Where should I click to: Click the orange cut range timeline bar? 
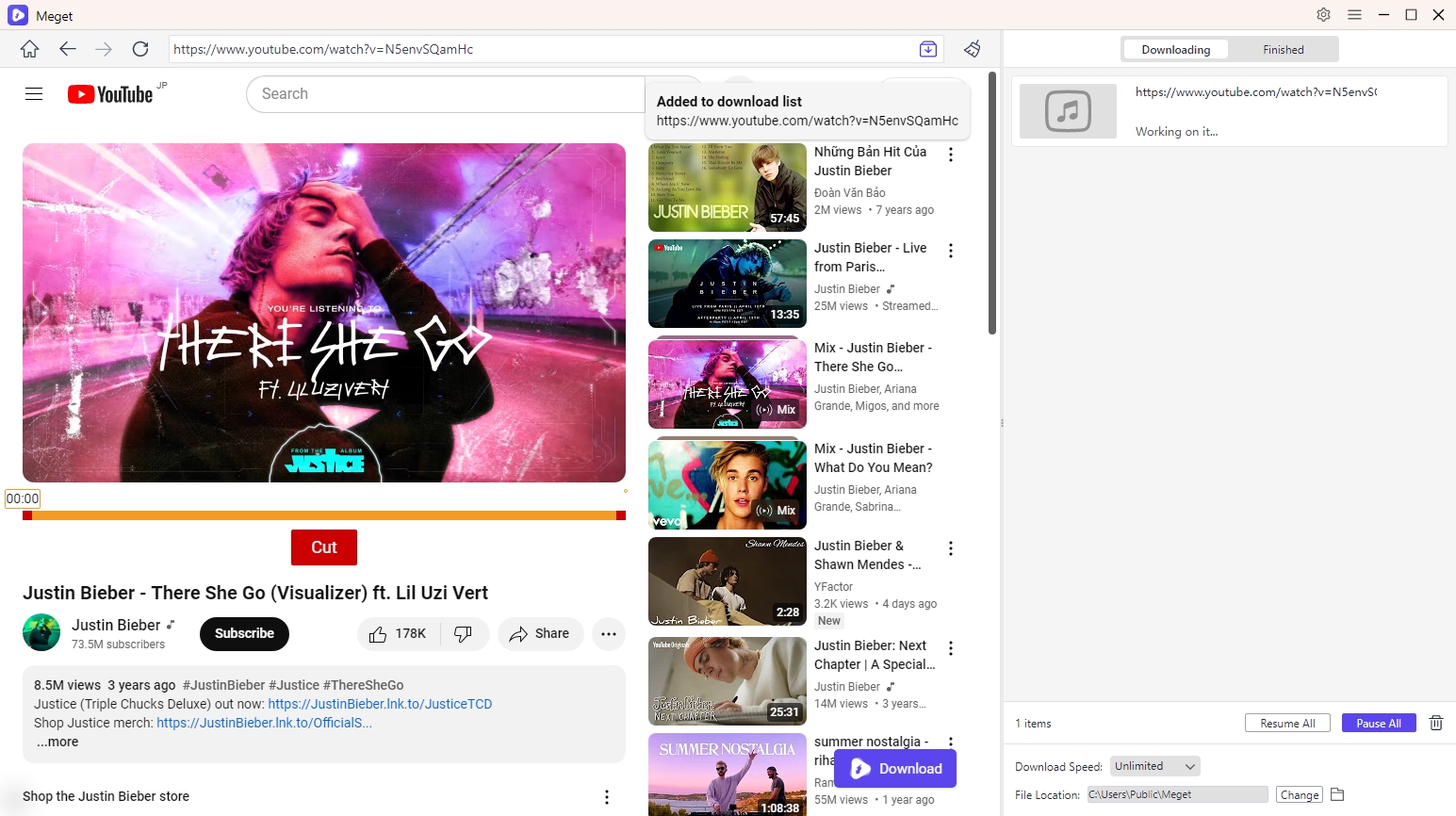(x=324, y=515)
